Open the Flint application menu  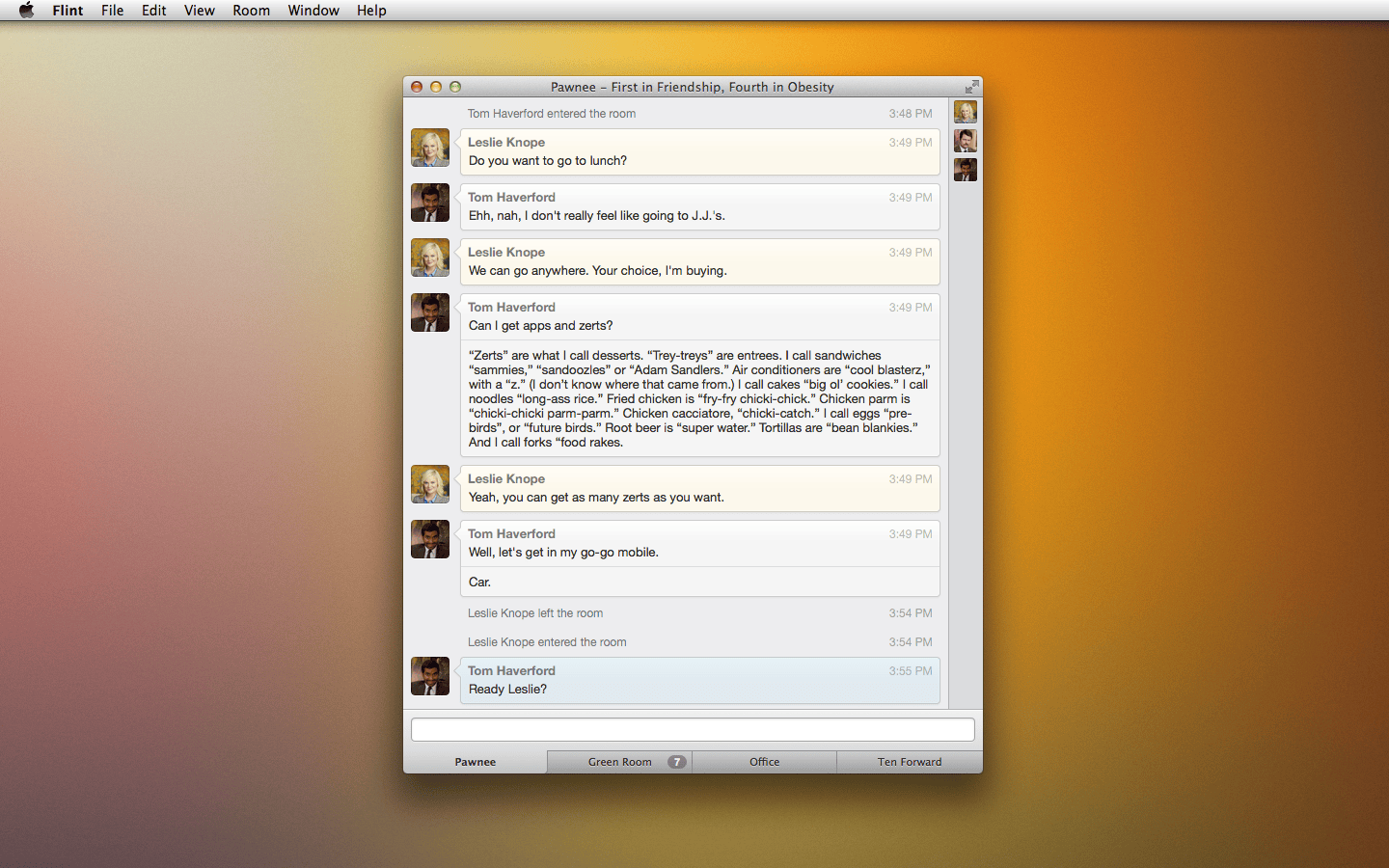click(68, 11)
